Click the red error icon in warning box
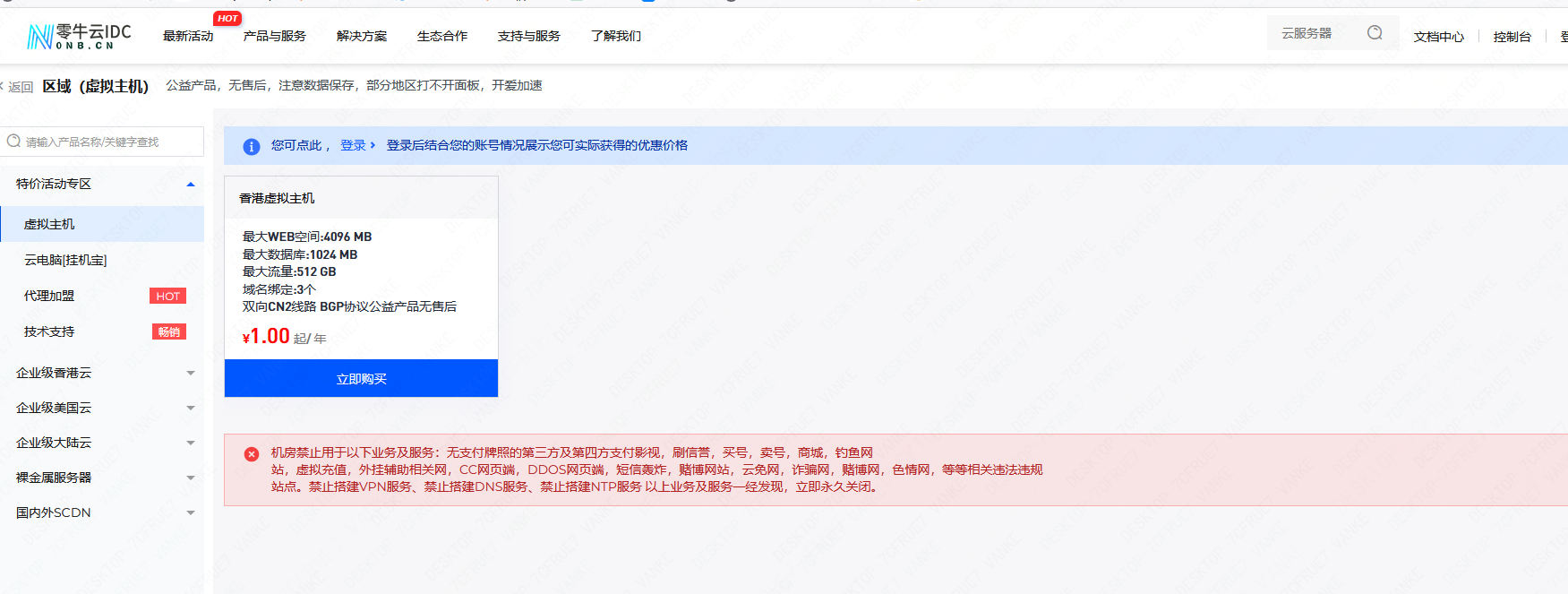Image resolution: width=1568 pixels, height=594 pixels. coord(252,454)
